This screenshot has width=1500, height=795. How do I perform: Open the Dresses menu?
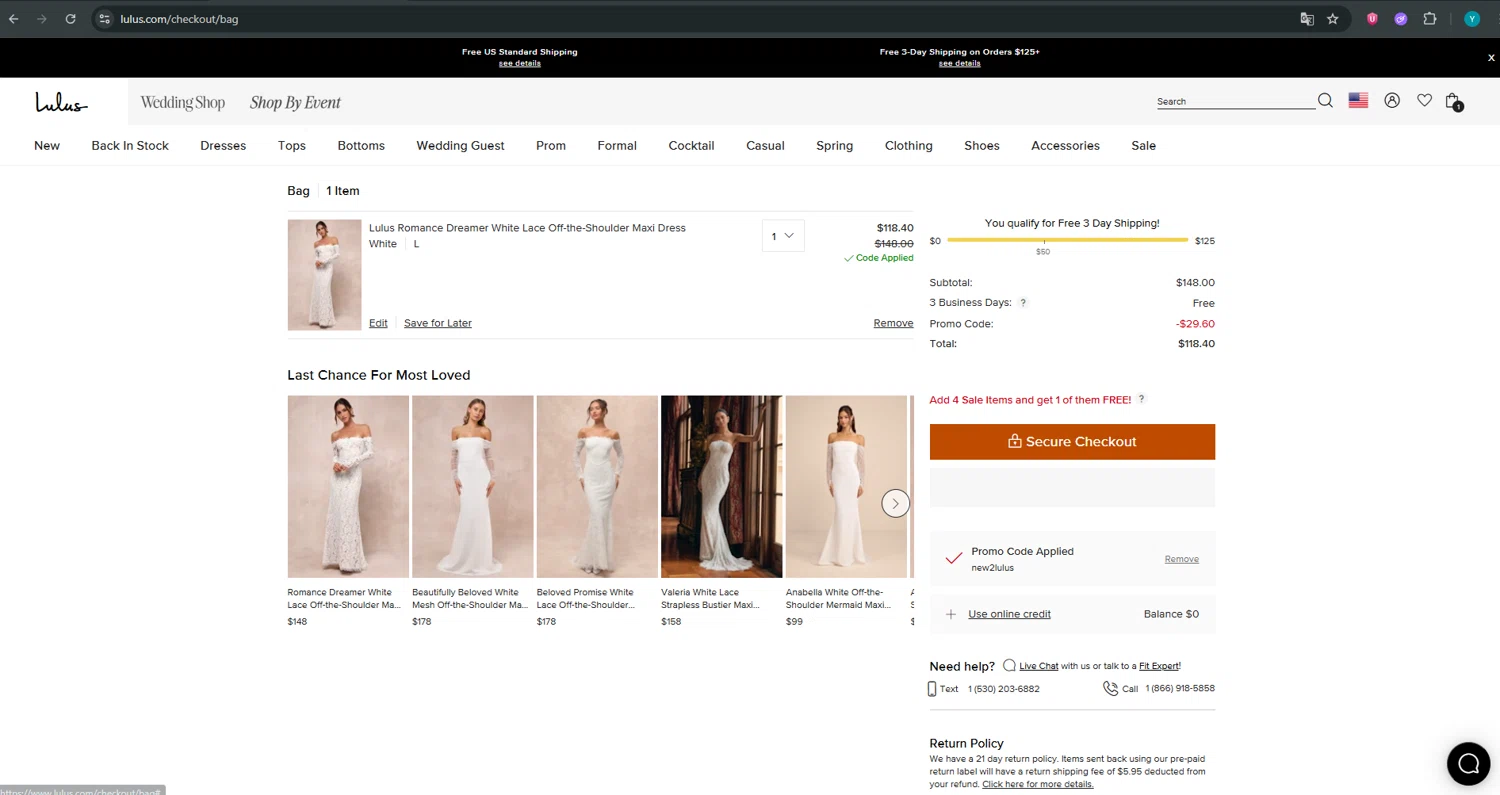223,146
